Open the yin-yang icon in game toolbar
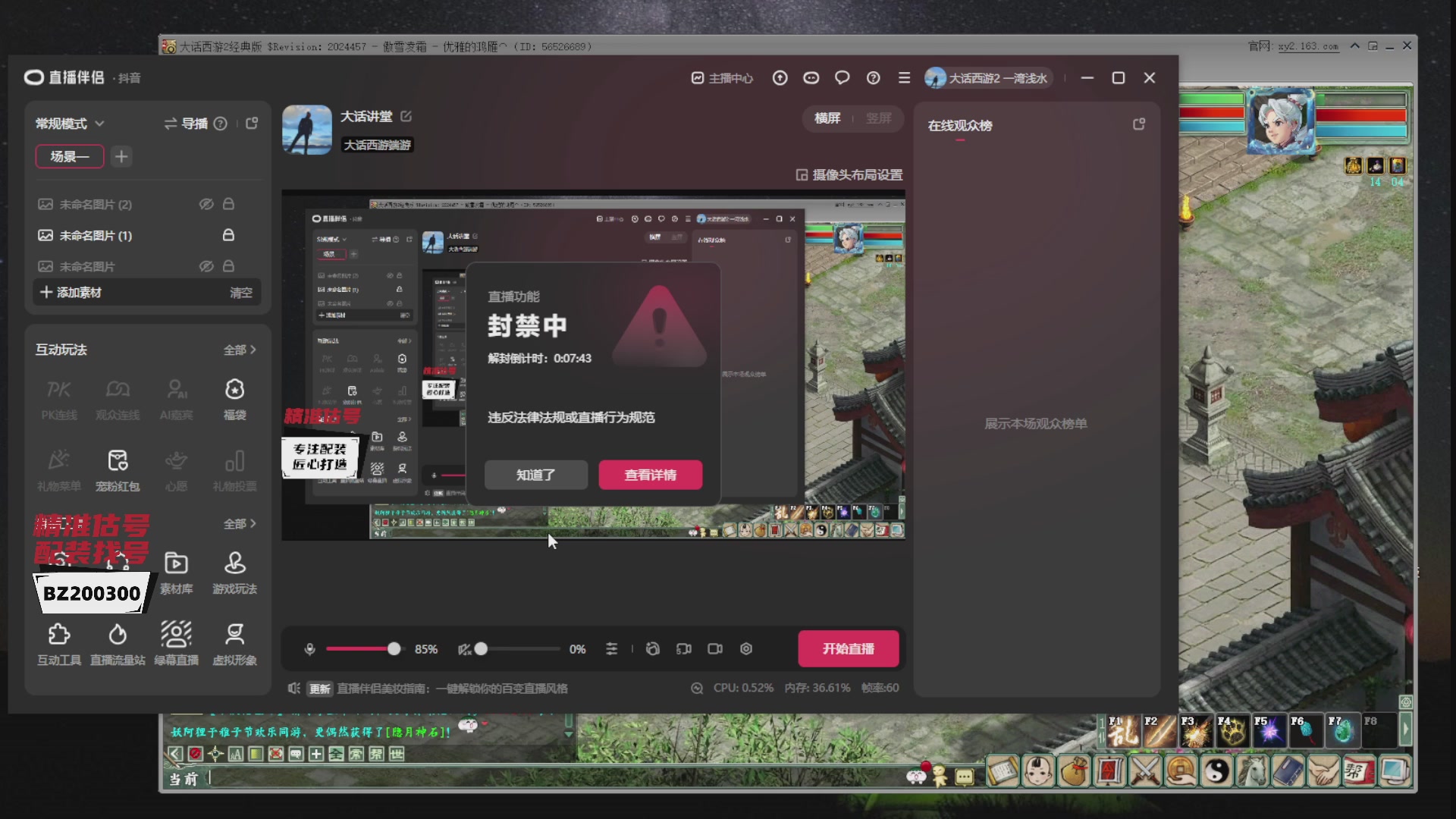The width and height of the screenshot is (1456, 819). click(1217, 772)
